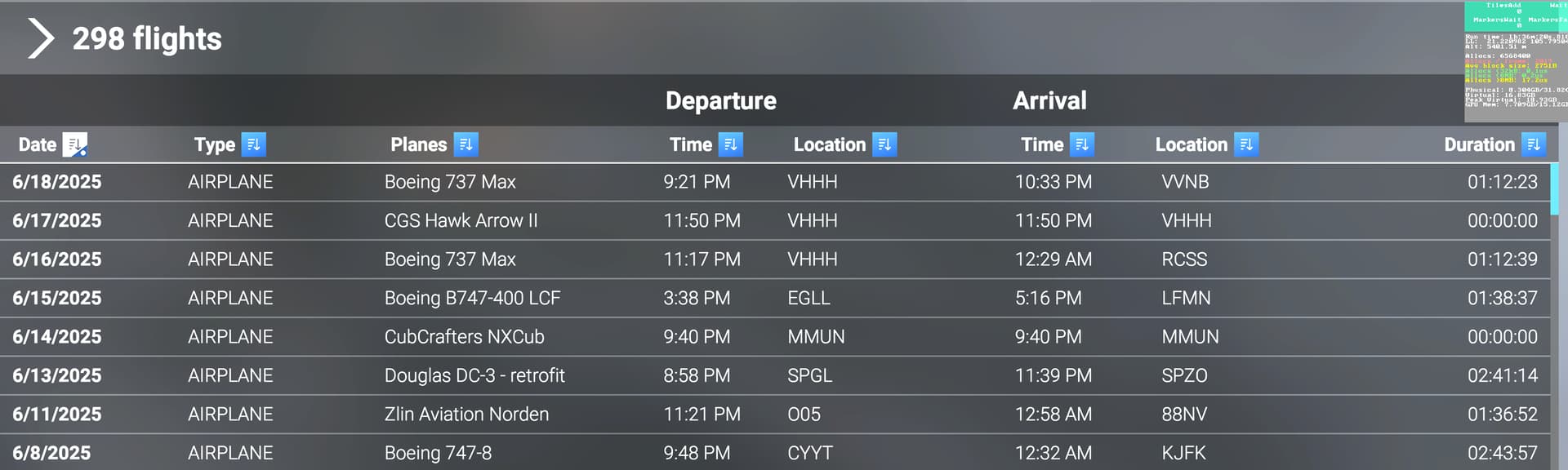This screenshot has height=470, width=1568.
Task: Open the 6/18/2025 Boeing 737 Max flight
Action: click(x=775, y=182)
